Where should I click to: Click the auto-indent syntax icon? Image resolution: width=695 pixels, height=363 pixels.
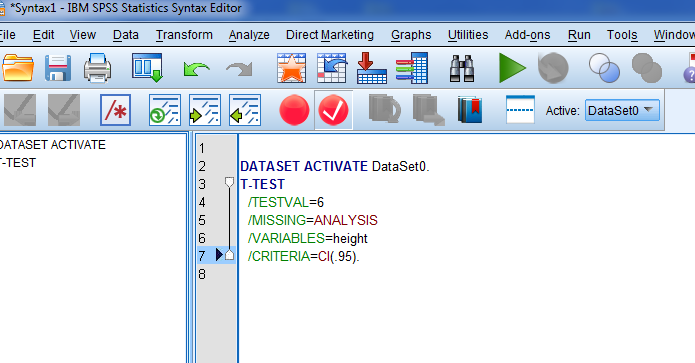coord(164,109)
